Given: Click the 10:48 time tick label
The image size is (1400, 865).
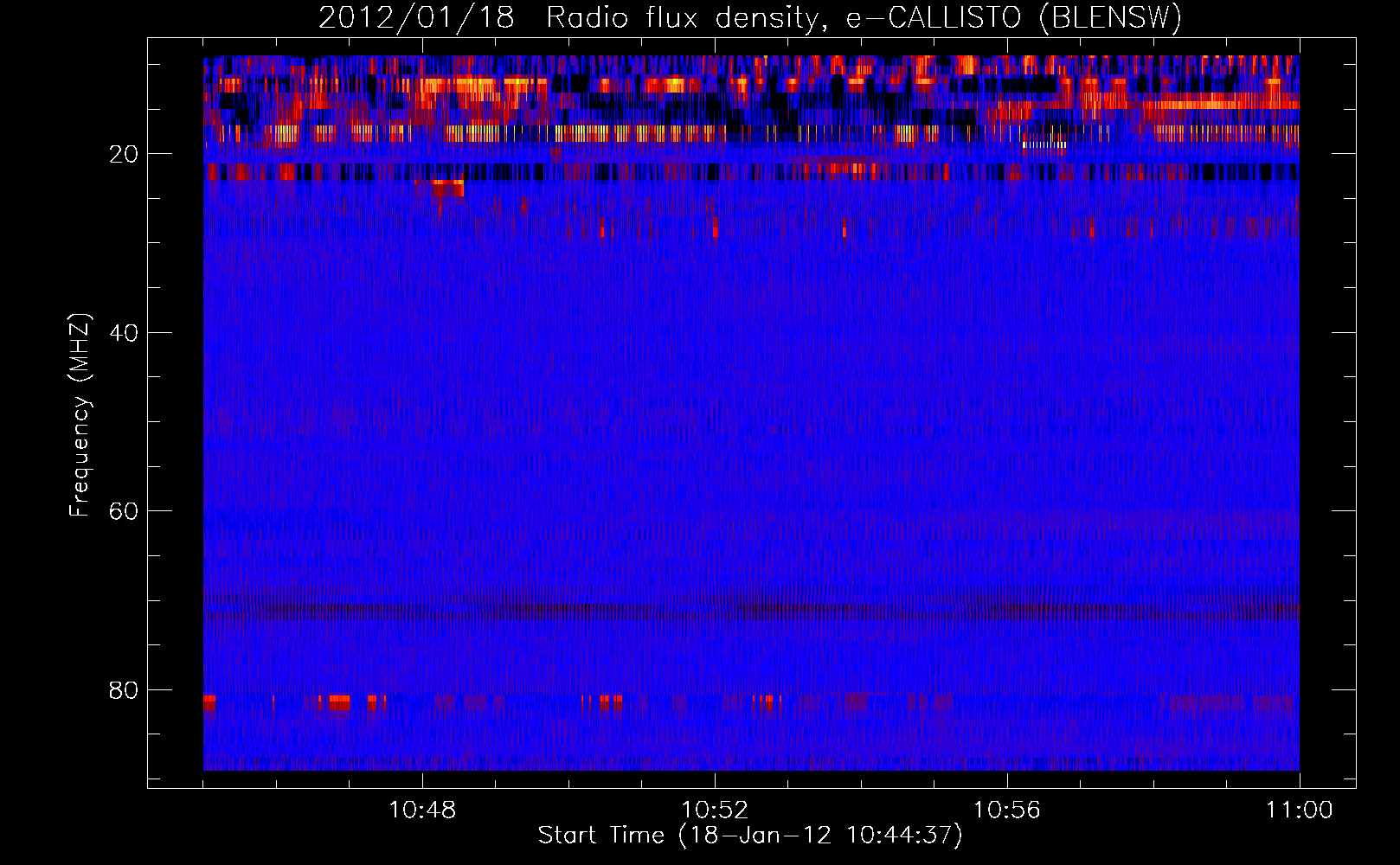Looking at the screenshot, I should pyautogui.click(x=422, y=810).
